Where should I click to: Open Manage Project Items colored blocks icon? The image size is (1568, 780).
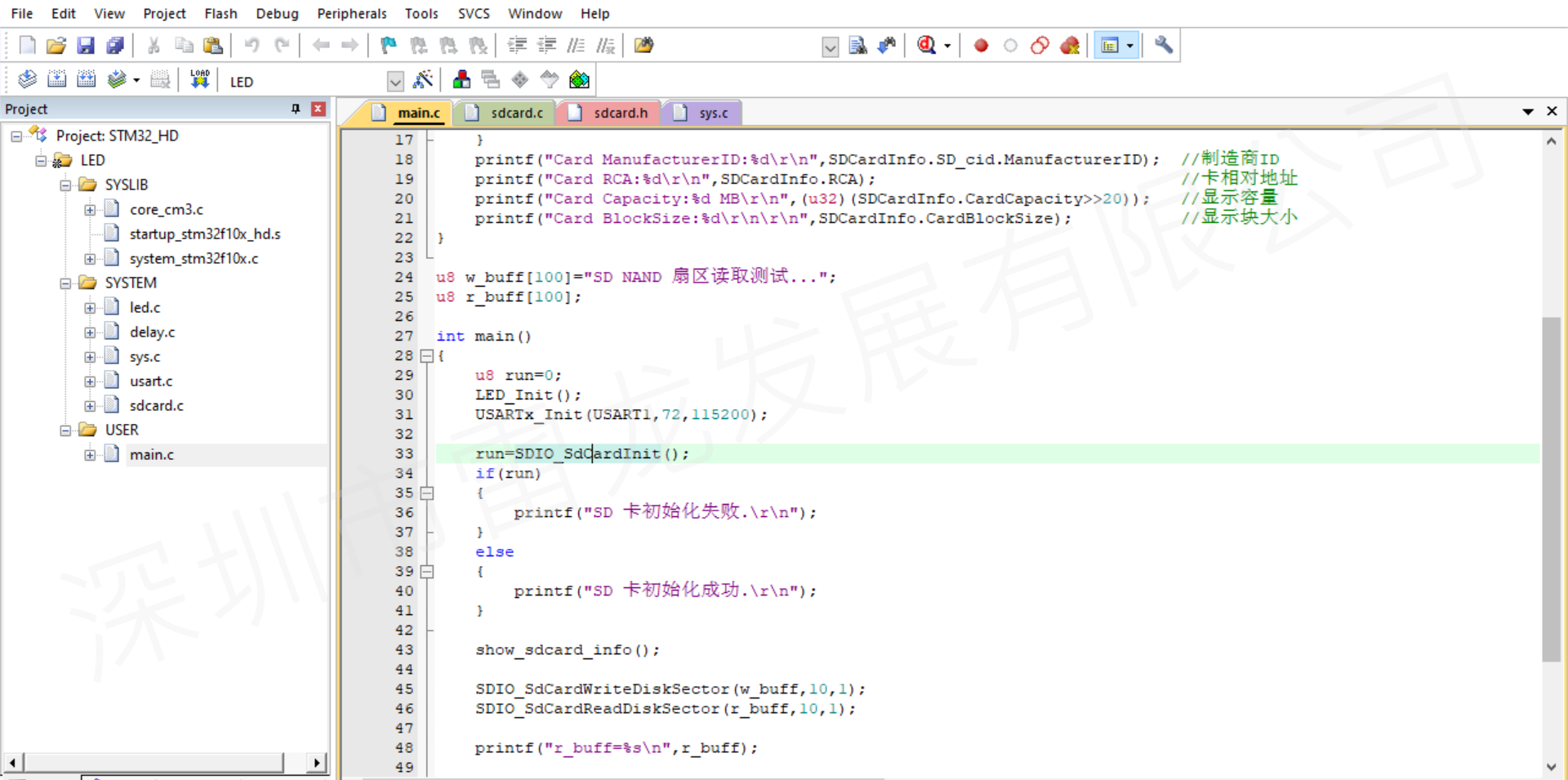click(461, 80)
